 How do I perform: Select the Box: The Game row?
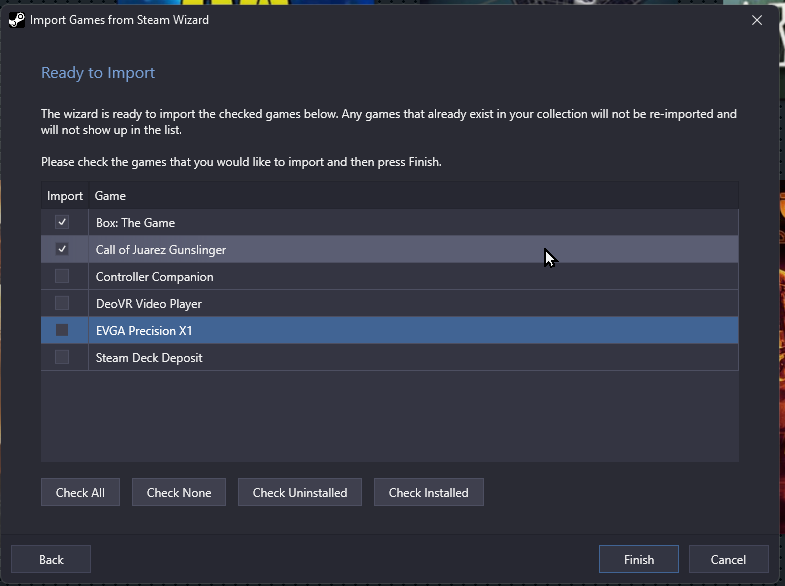coord(389,223)
